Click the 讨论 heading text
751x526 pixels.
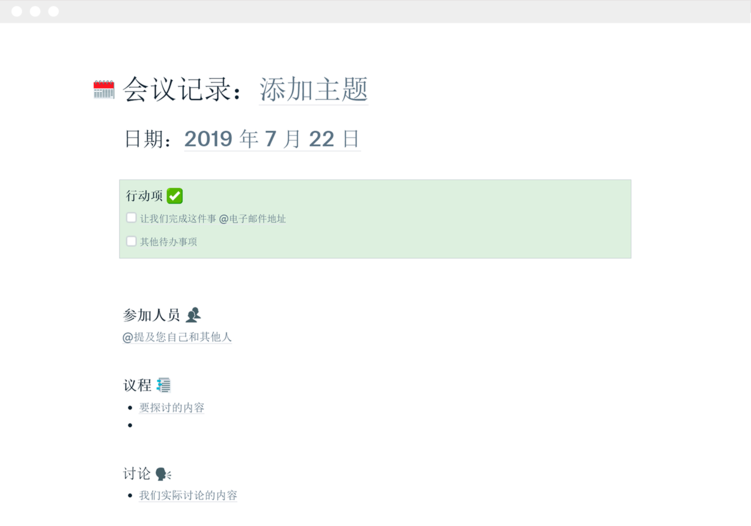pos(137,474)
